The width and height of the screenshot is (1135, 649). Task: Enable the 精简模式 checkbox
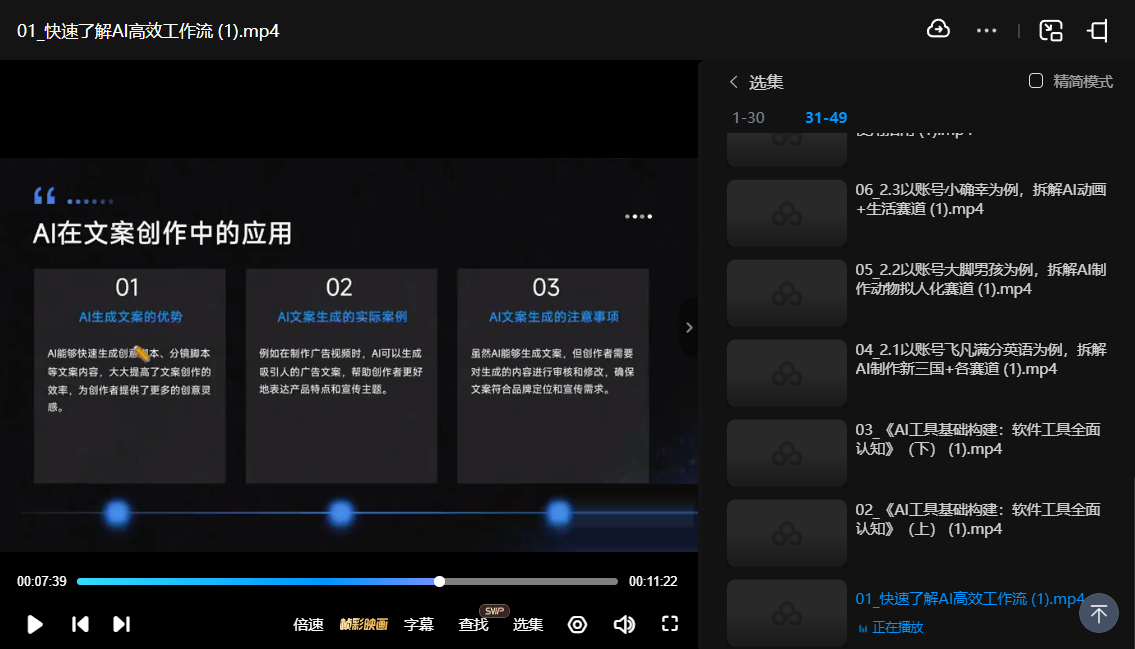[1036, 81]
